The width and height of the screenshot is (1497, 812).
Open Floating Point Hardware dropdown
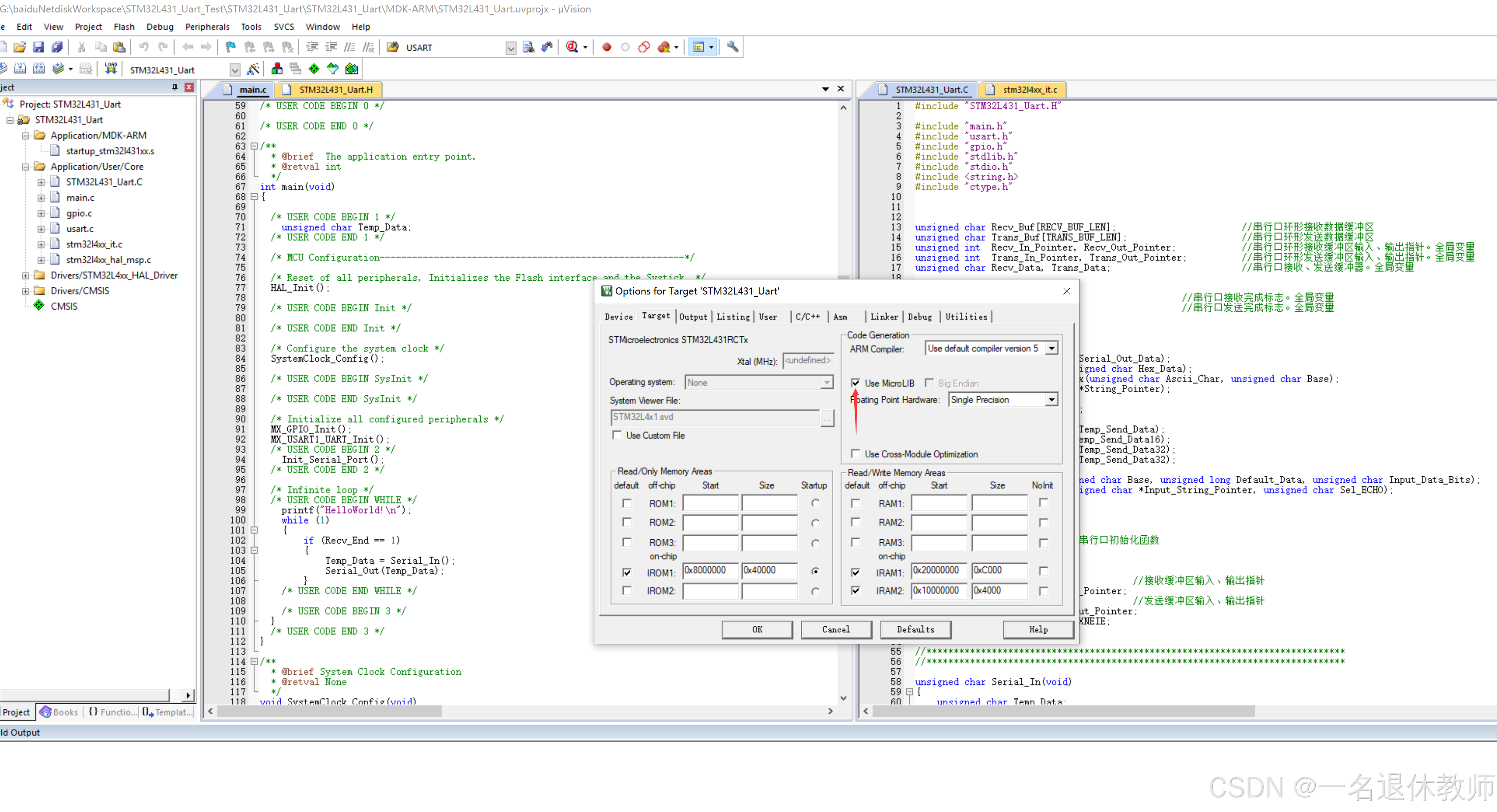pos(1051,399)
